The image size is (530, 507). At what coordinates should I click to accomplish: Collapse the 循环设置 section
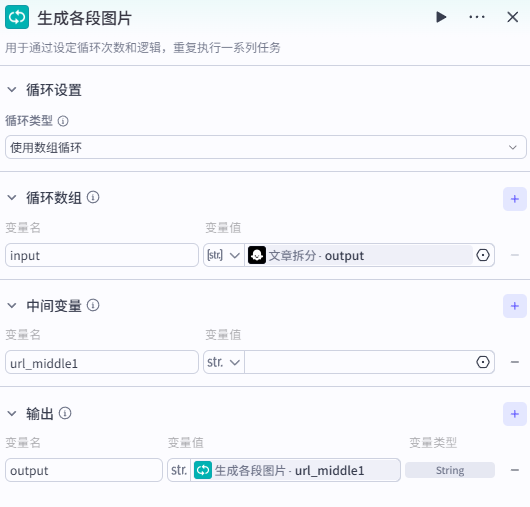point(12,90)
